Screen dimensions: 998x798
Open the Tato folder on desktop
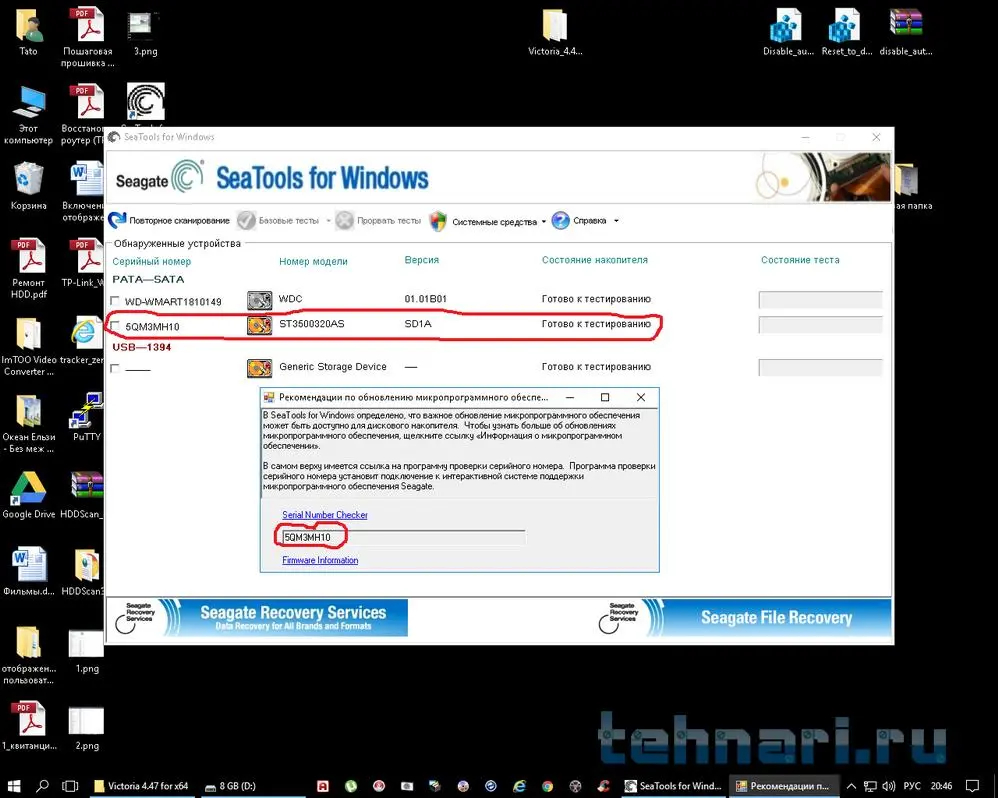pyautogui.click(x=28, y=32)
